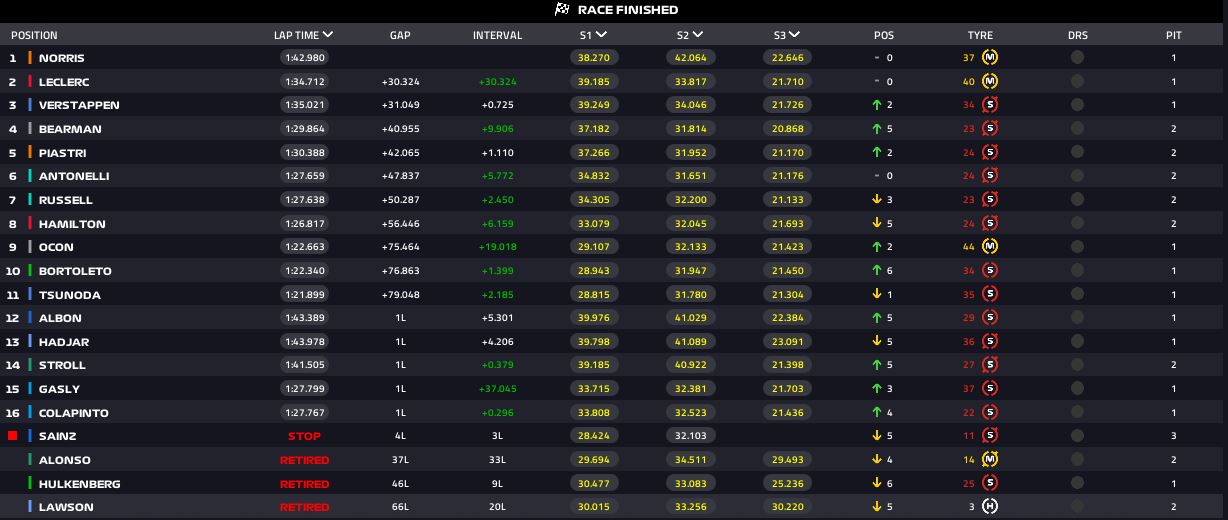The width and height of the screenshot is (1228, 520).
Task: Click Ocon's grey team color bar
Action: click(30, 247)
